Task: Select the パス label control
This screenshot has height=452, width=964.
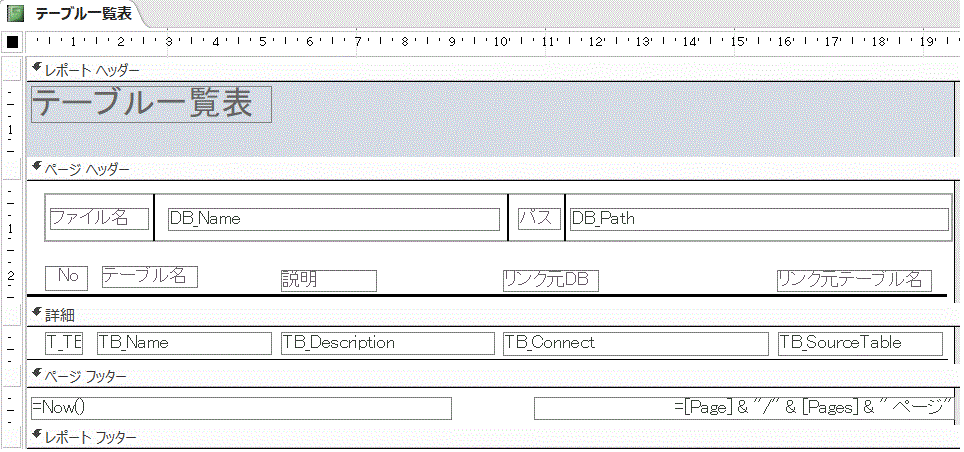Action: click(x=539, y=219)
